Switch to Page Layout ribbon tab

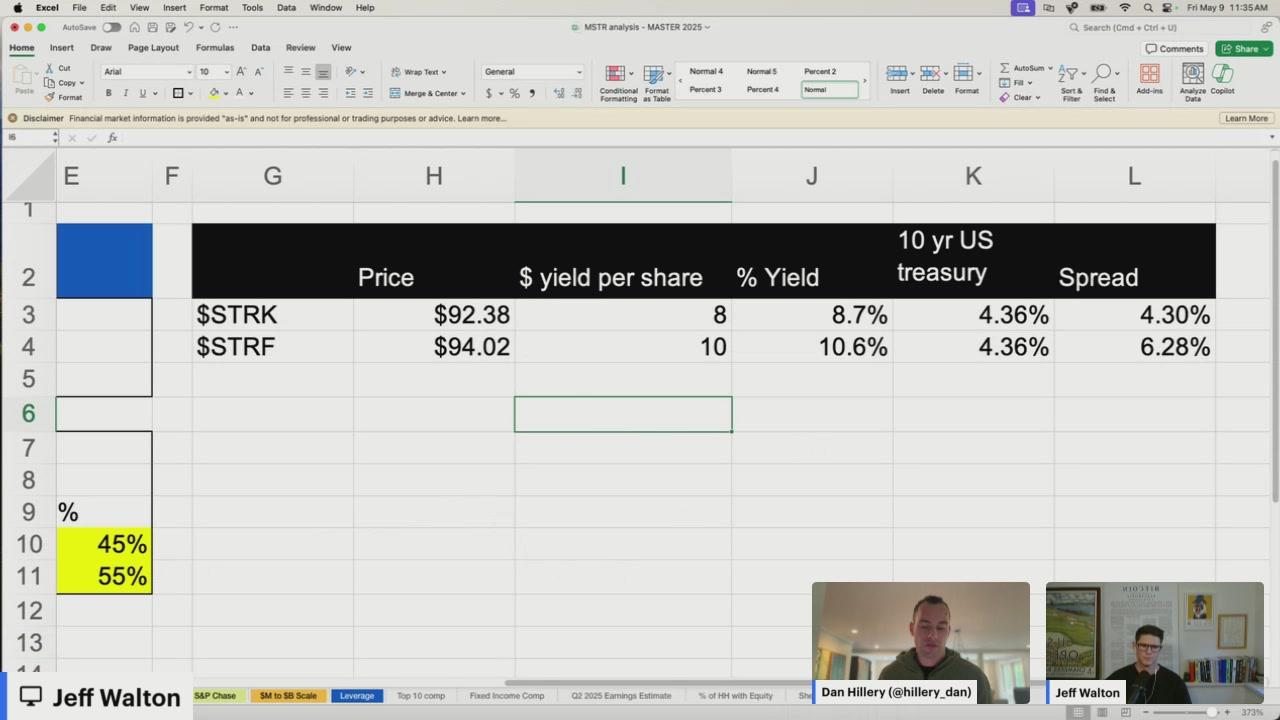click(x=153, y=47)
